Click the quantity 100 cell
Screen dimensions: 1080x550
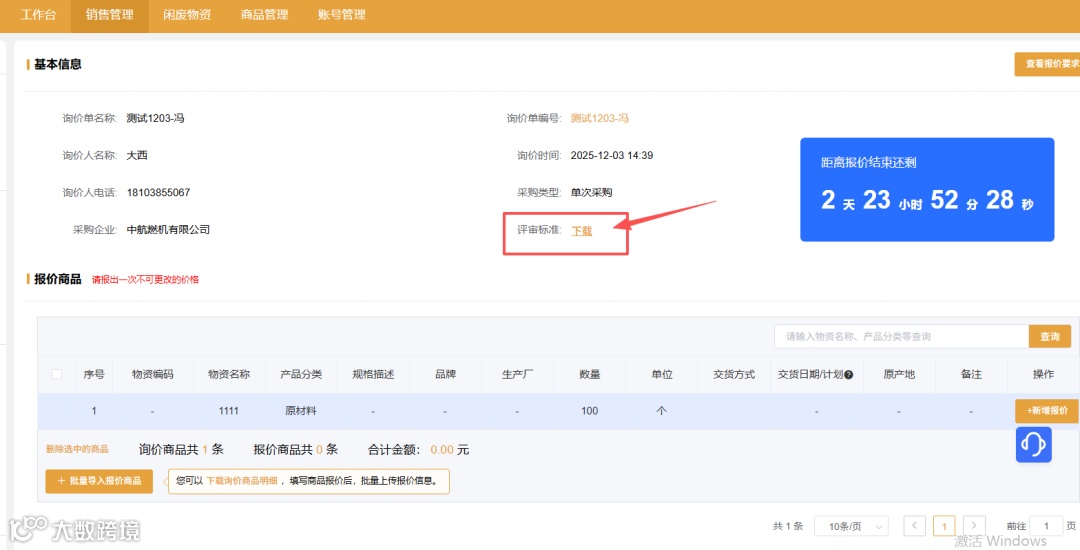(590, 410)
